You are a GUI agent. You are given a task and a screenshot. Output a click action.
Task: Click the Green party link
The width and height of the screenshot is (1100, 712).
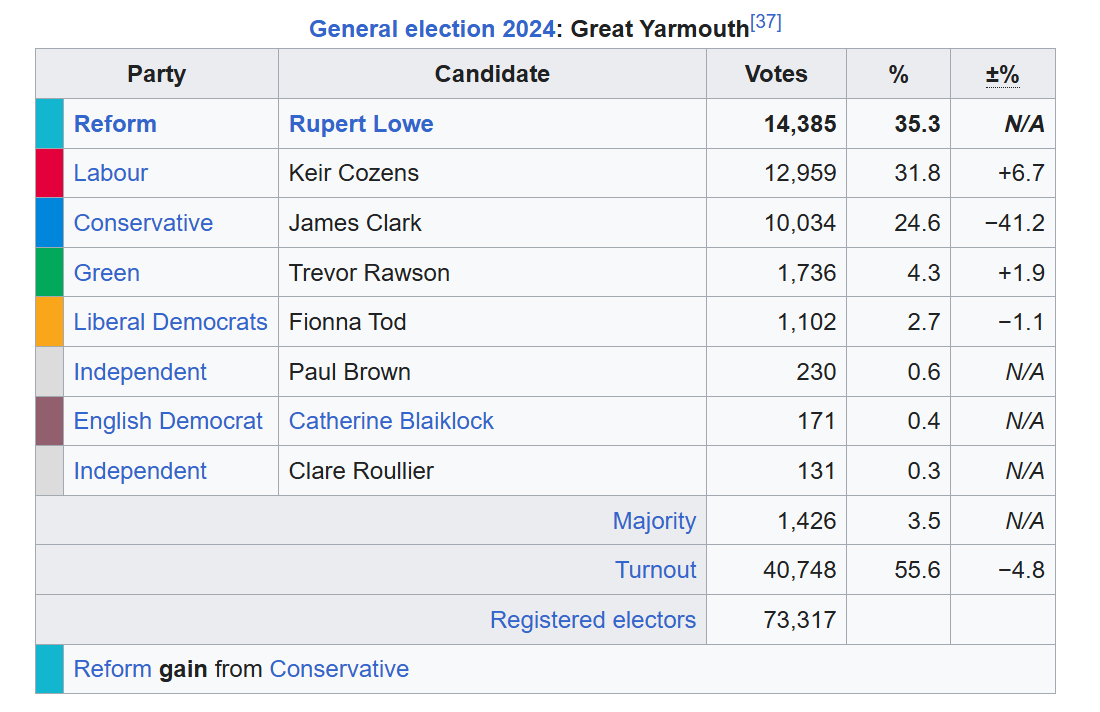(x=107, y=273)
